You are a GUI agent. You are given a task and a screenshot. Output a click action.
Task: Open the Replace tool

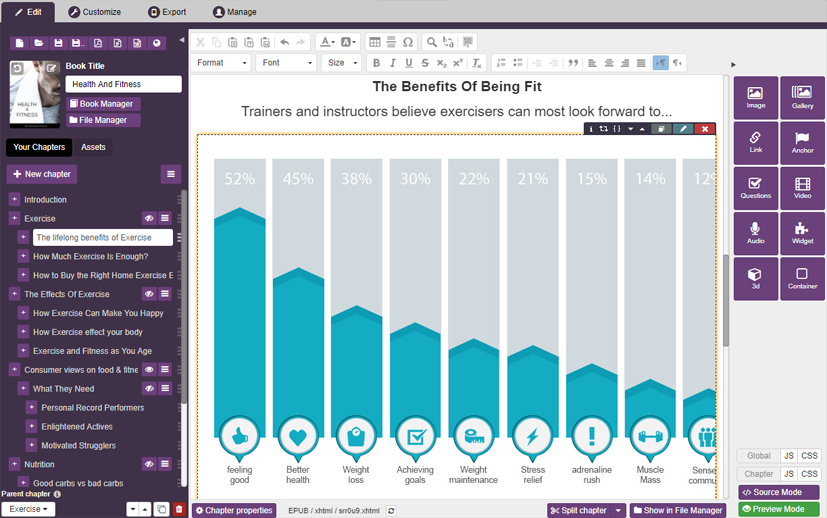point(448,42)
